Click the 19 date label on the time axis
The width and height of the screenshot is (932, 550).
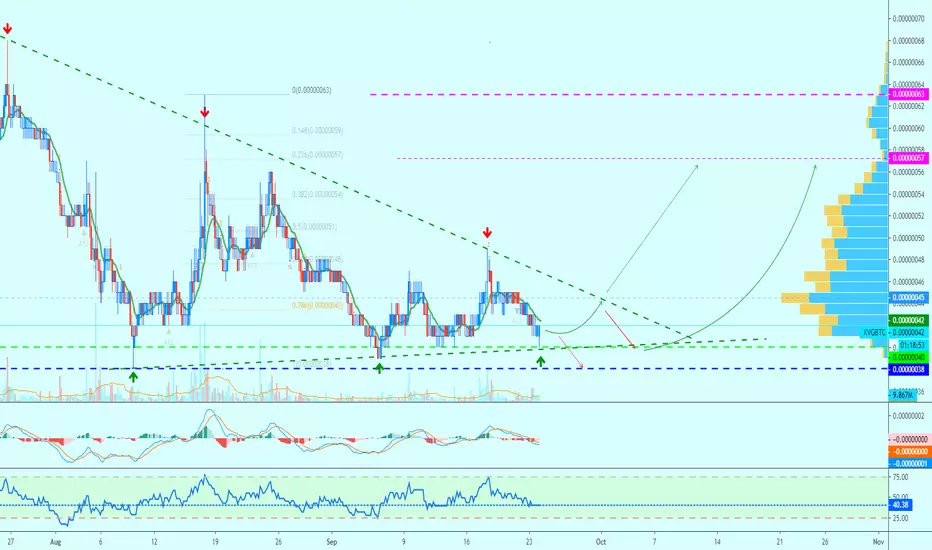pyautogui.click(x=215, y=542)
